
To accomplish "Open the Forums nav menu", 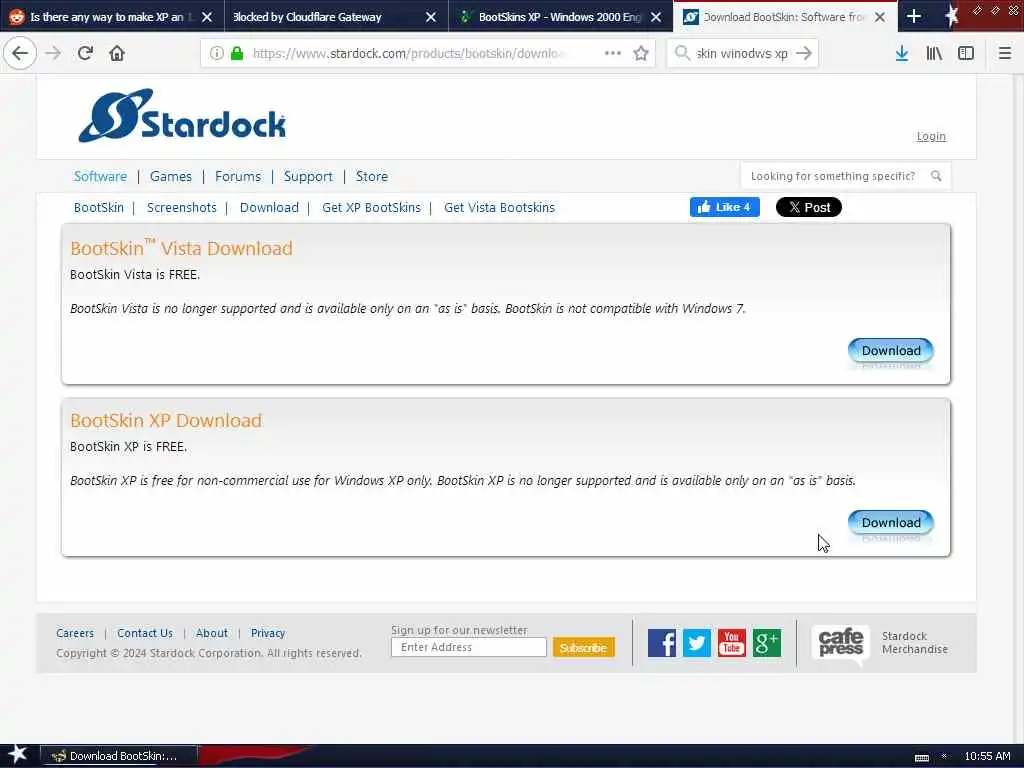I will [238, 176].
